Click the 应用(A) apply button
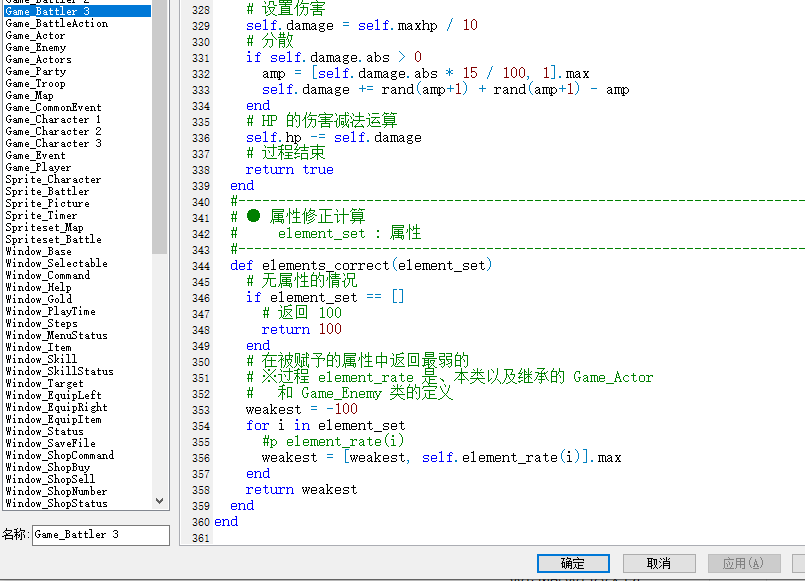Image resolution: width=805 pixels, height=581 pixels. pos(744,563)
